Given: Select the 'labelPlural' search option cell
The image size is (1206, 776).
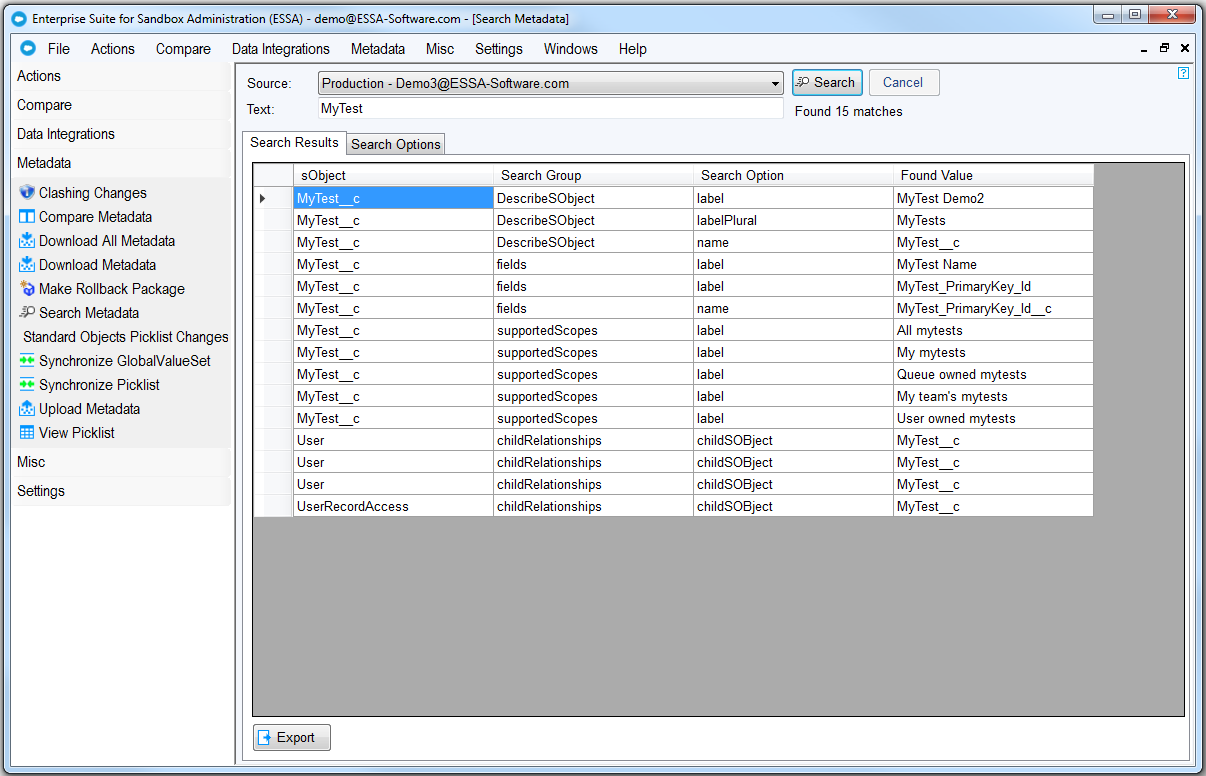Looking at the screenshot, I should 793,220.
